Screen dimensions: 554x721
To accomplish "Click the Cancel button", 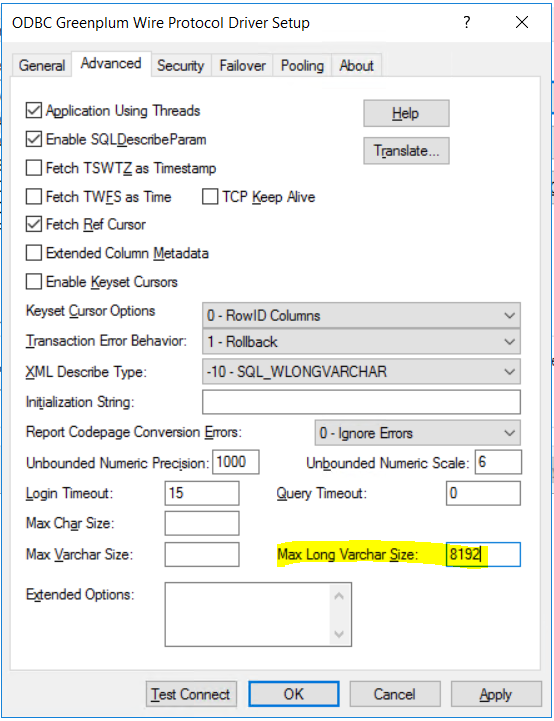I will (x=395, y=694).
